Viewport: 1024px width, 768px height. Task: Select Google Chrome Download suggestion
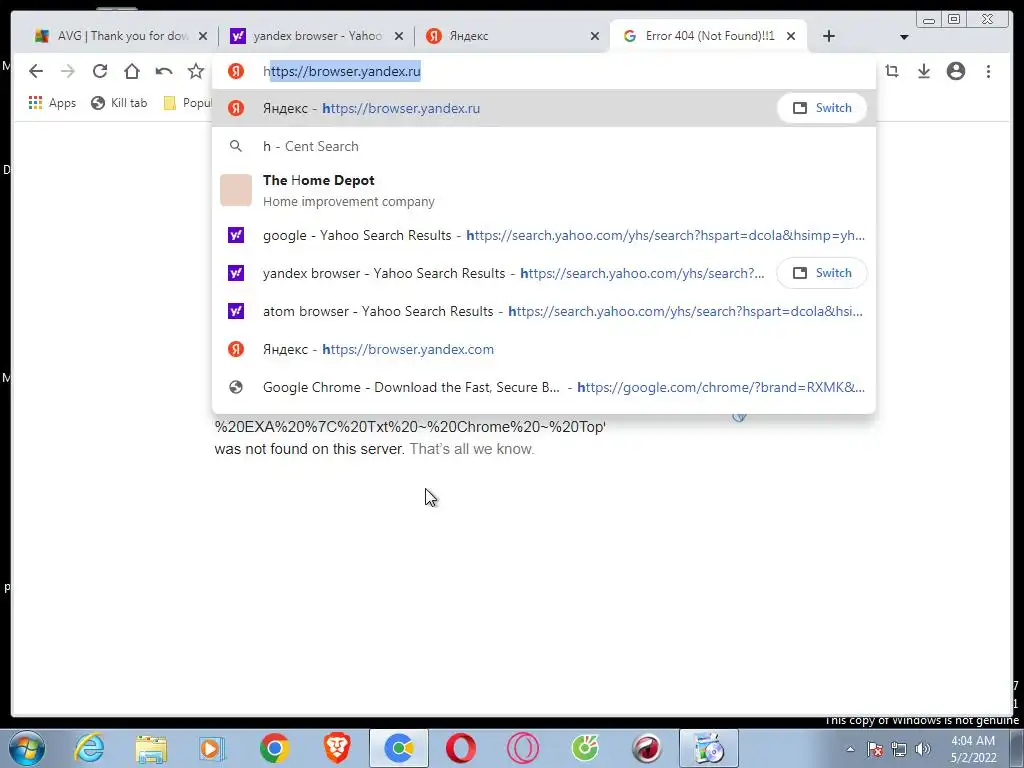point(543,387)
